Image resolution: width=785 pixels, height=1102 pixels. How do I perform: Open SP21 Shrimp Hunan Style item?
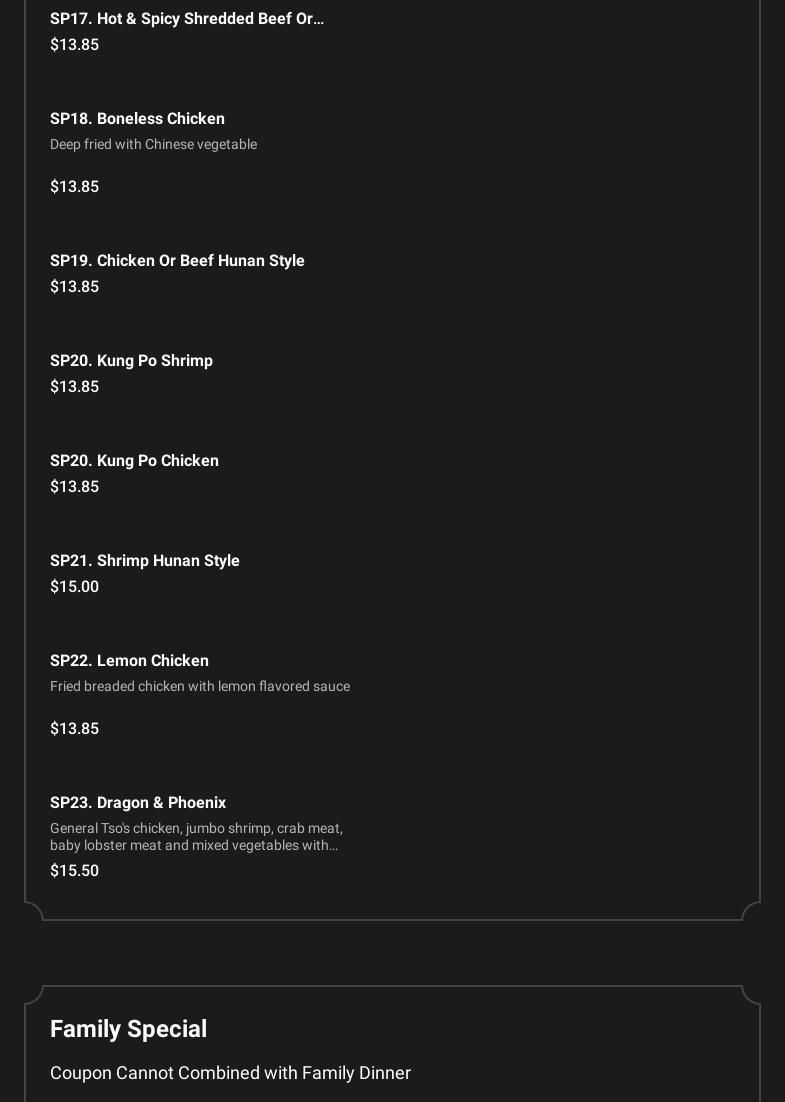coord(145,561)
